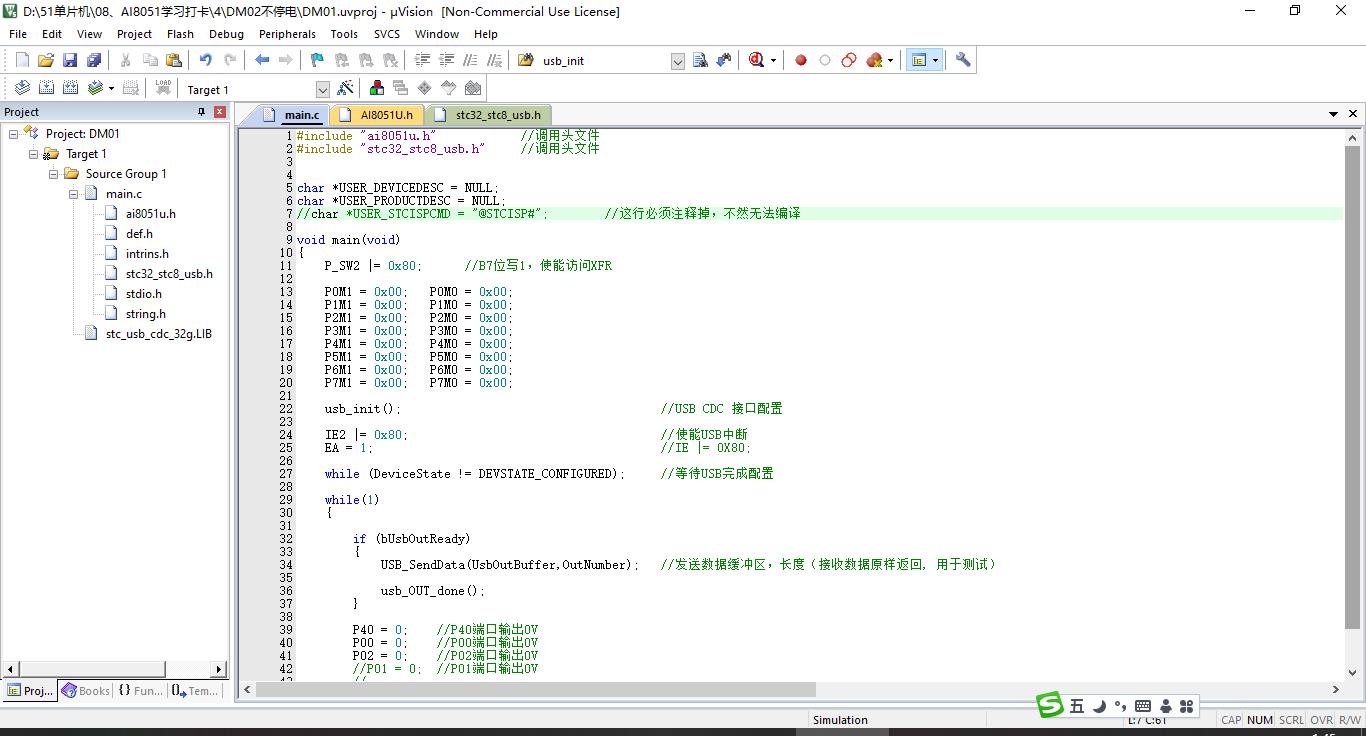This screenshot has height=736, width=1366.
Task: Click the Save All icon
Action: click(x=94, y=61)
